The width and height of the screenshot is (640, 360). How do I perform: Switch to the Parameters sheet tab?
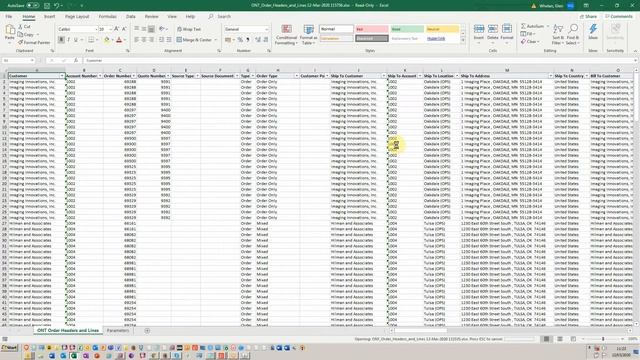pos(118,330)
